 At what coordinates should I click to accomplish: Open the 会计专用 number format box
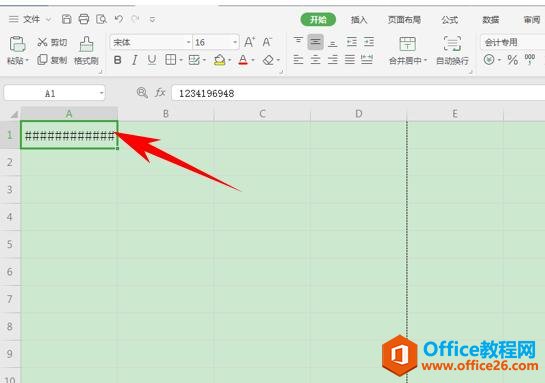(513, 42)
